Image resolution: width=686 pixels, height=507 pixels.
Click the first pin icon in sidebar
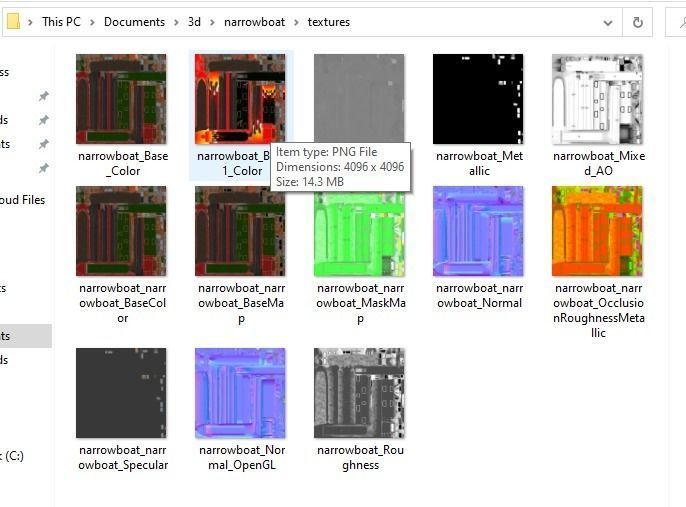click(x=44, y=96)
